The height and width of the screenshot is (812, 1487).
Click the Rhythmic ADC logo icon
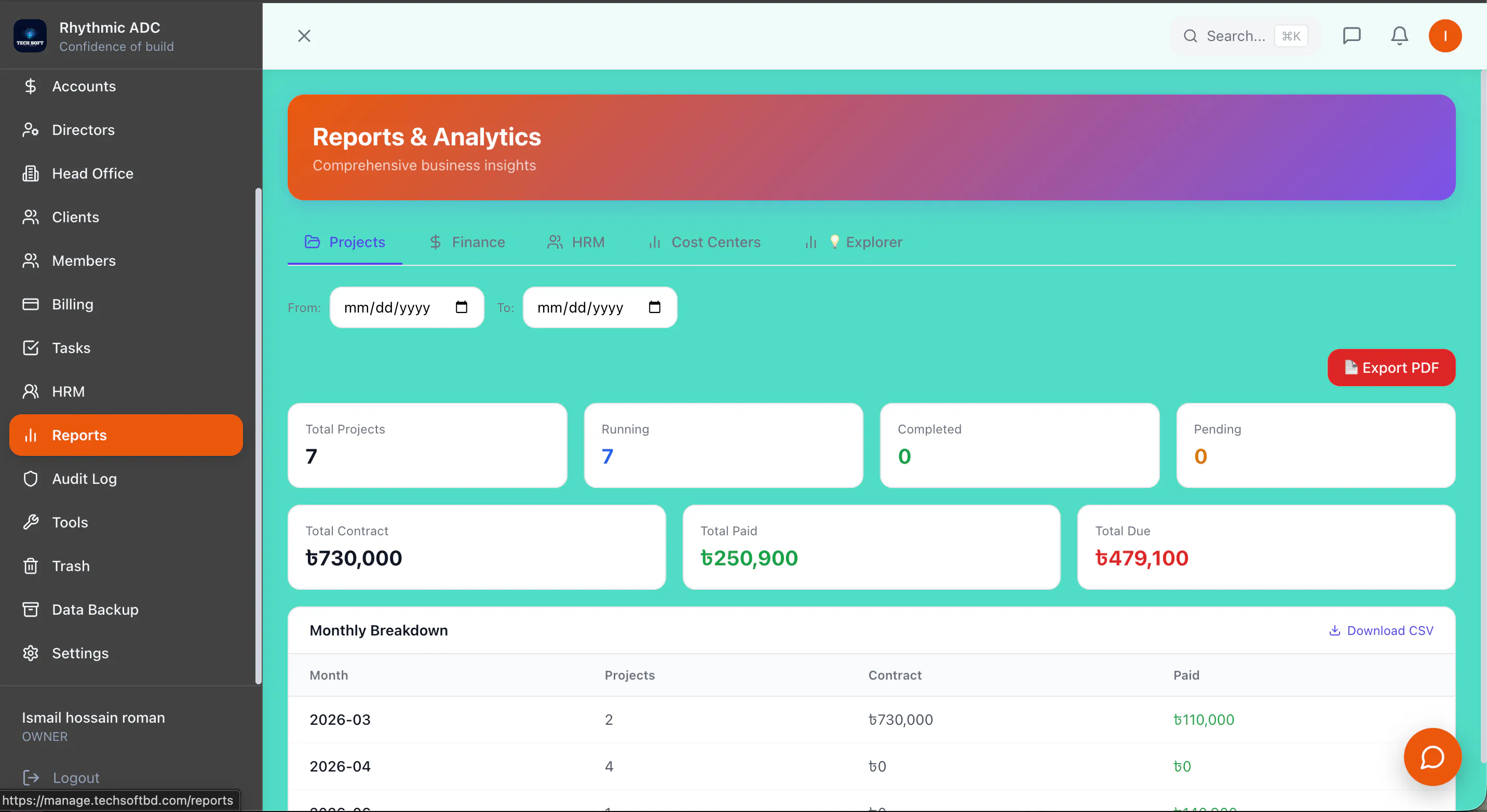point(30,36)
